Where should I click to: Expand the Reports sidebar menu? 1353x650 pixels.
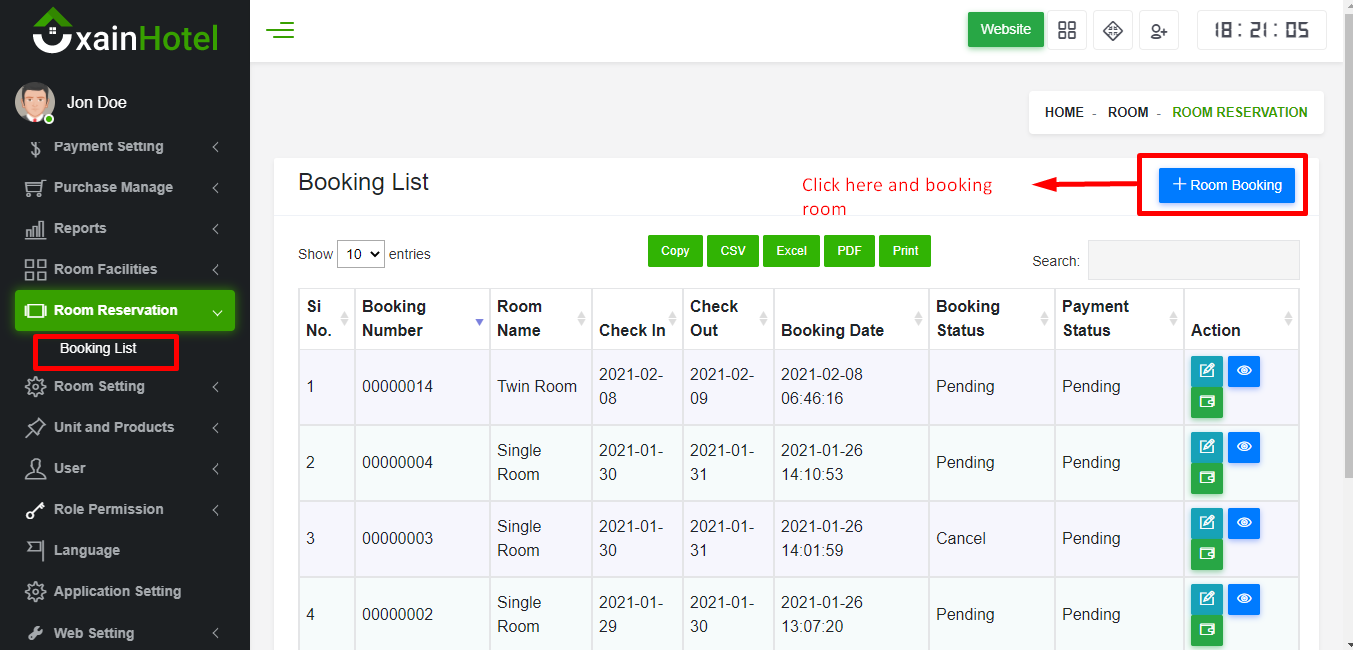coord(122,228)
